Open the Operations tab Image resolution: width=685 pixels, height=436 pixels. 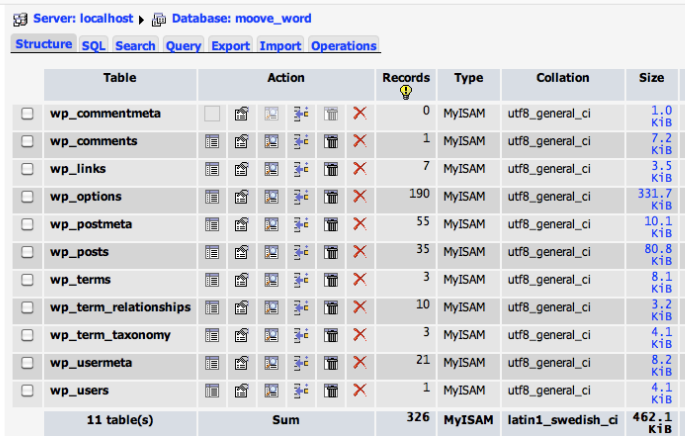click(344, 46)
